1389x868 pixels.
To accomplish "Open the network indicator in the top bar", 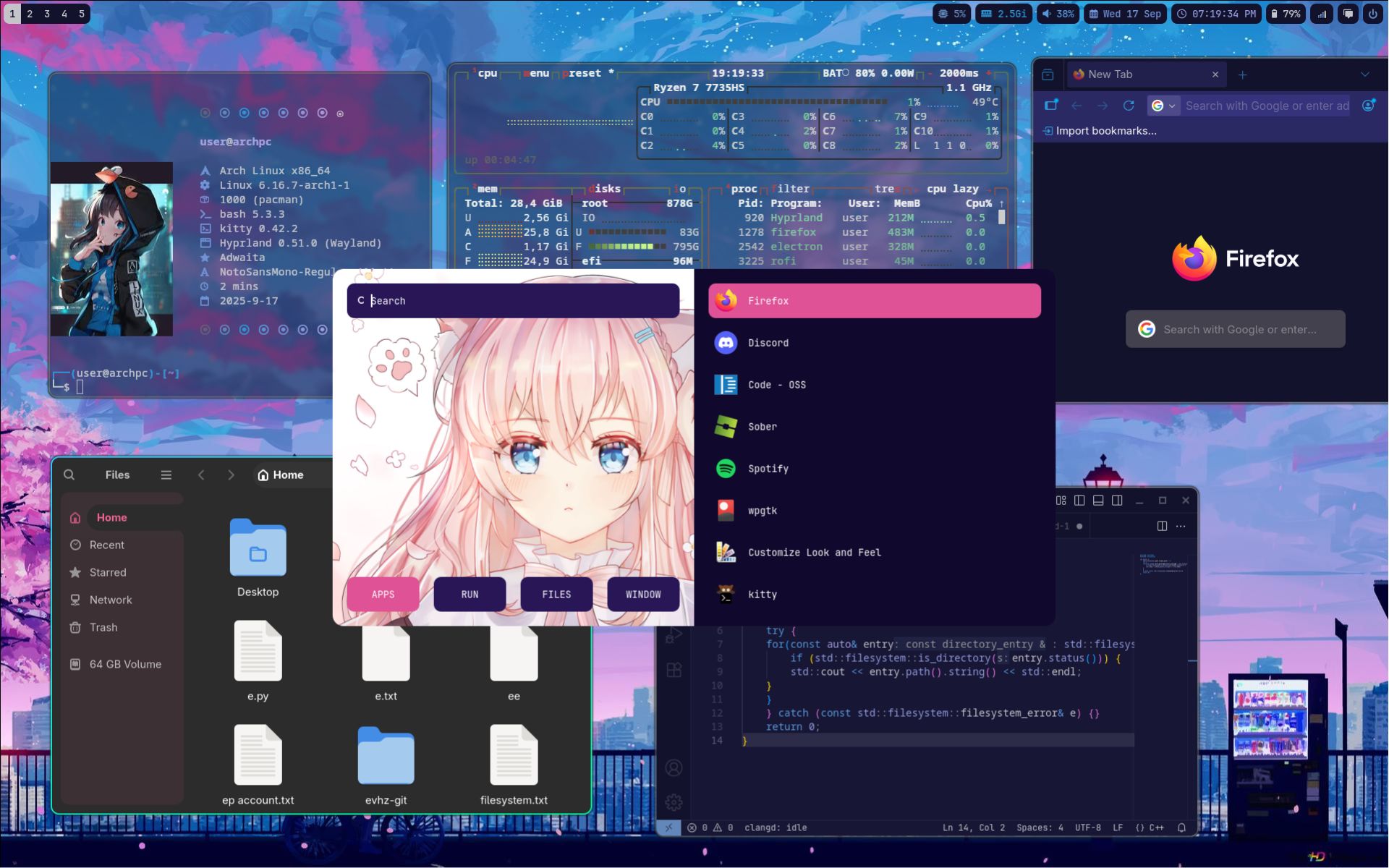I will [1322, 14].
